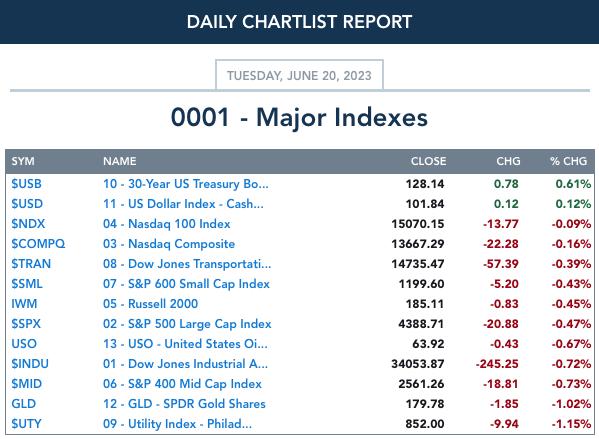Sort table by SYM column header
Image resolution: width=599 pixels, height=439 pixels.
tap(23, 161)
